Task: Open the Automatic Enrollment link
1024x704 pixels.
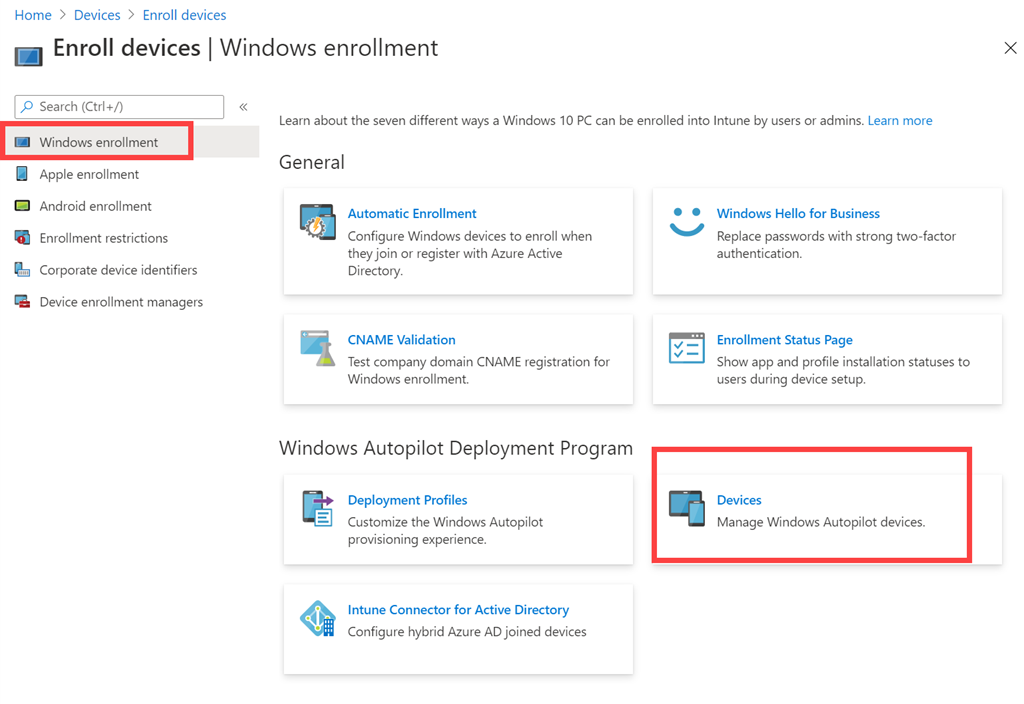Action: pyautogui.click(x=411, y=213)
